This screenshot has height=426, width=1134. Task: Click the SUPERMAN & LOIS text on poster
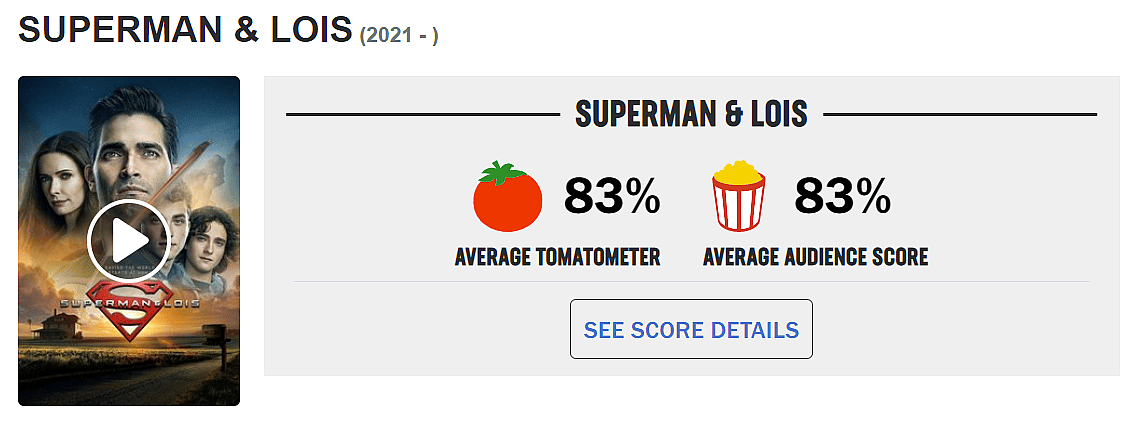tap(129, 301)
